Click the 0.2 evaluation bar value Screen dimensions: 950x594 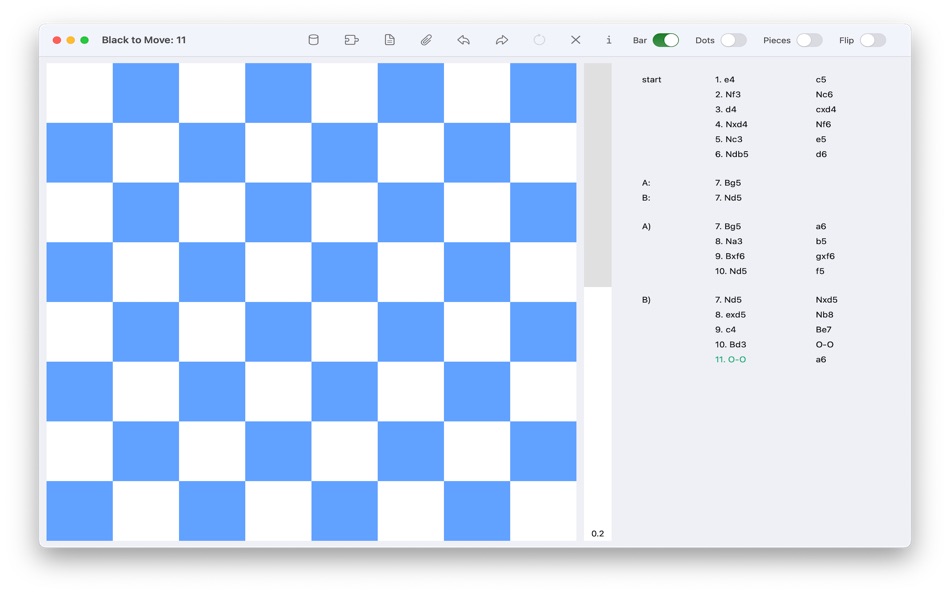[x=597, y=533]
